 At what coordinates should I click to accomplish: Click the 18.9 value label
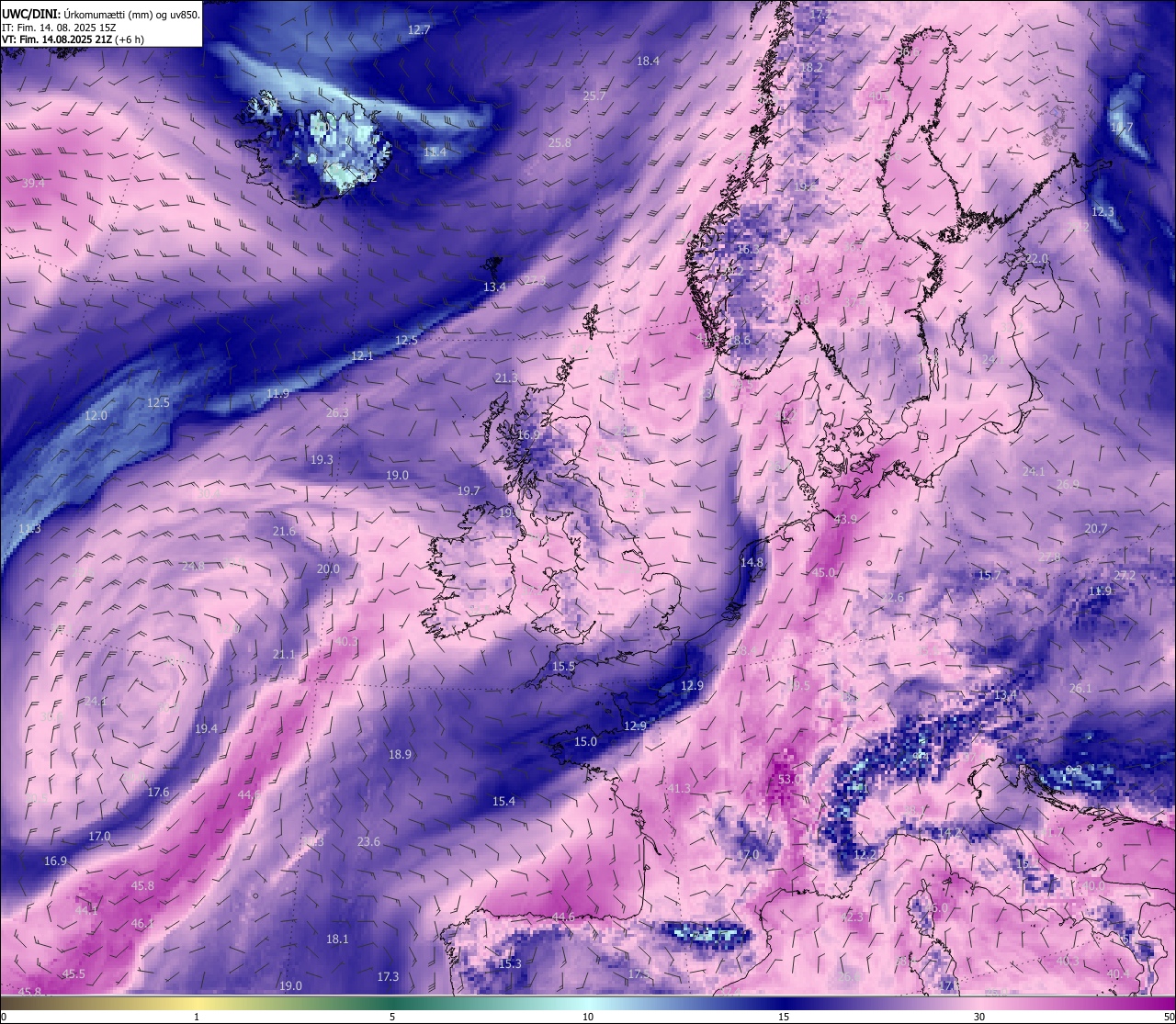400,754
